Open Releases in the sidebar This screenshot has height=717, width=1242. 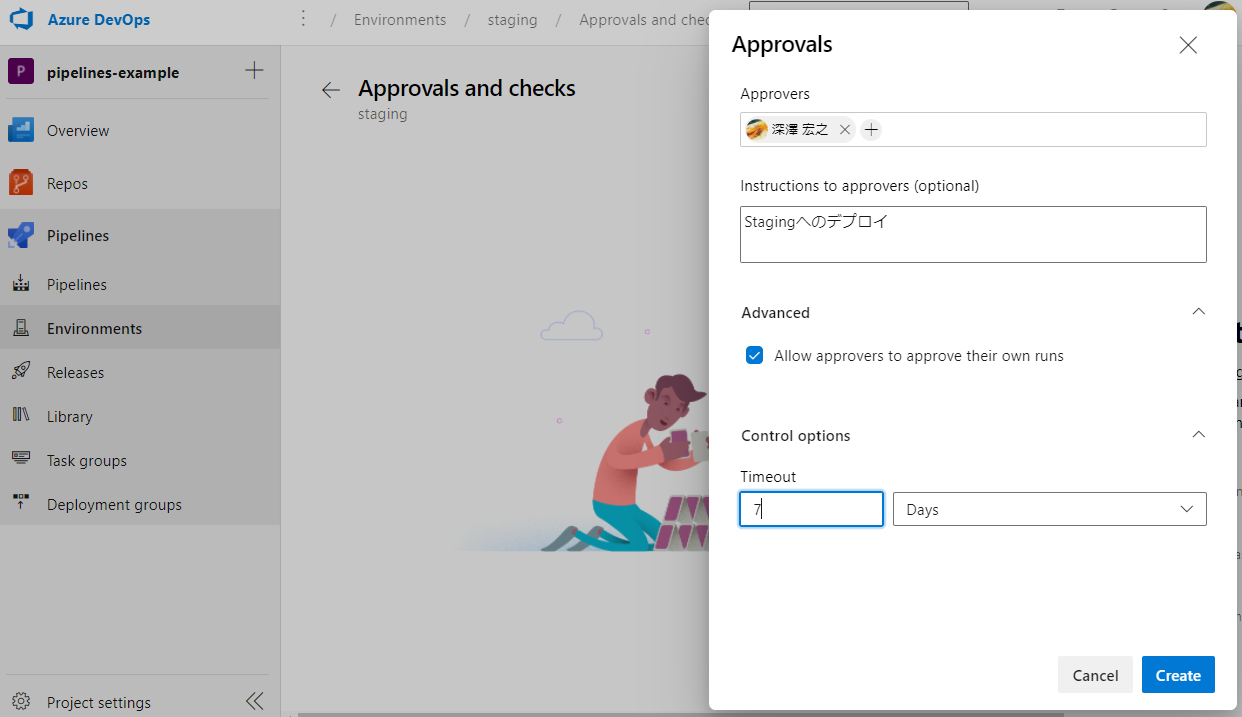(x=75, y=372)
